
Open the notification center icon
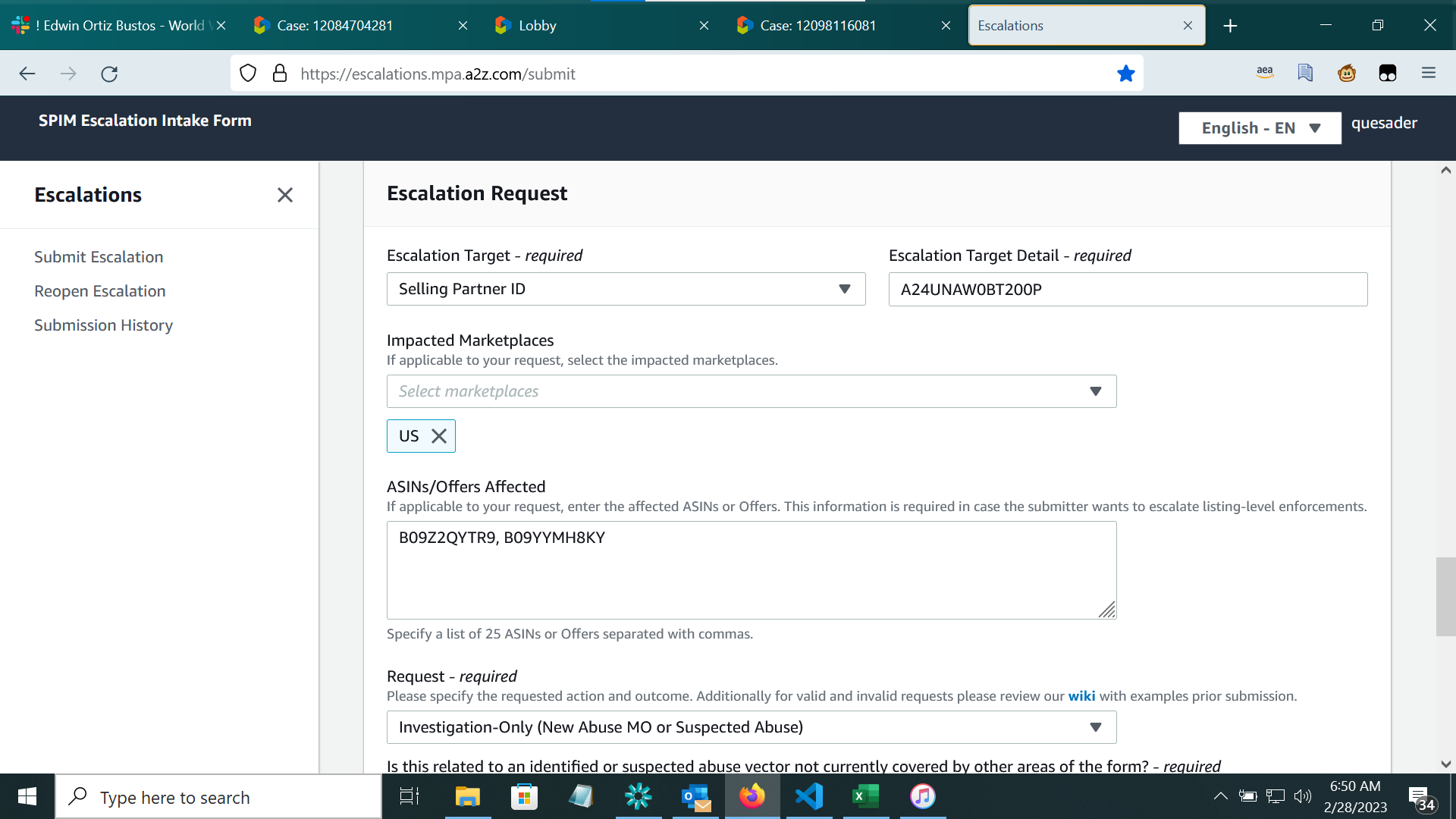pyautogui.click(x=1421, y=798)
